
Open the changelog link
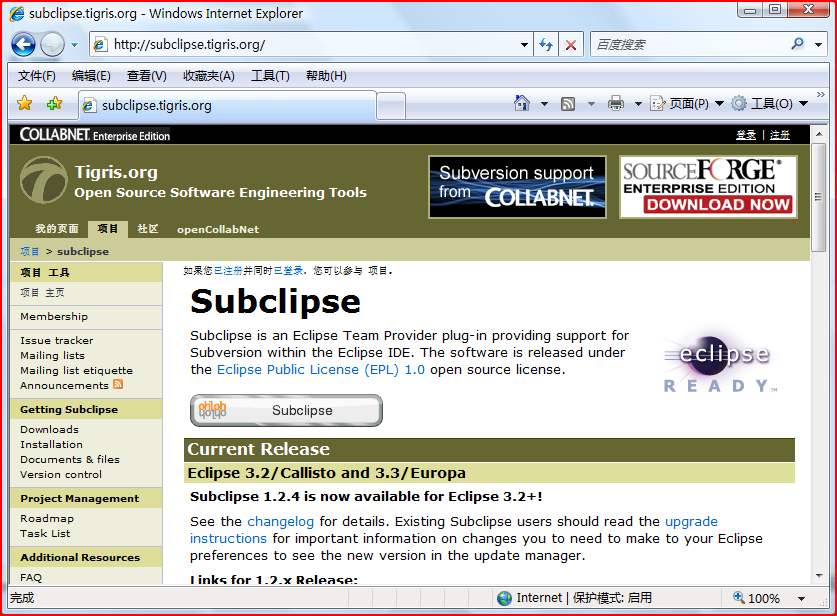tap(280, 522)
